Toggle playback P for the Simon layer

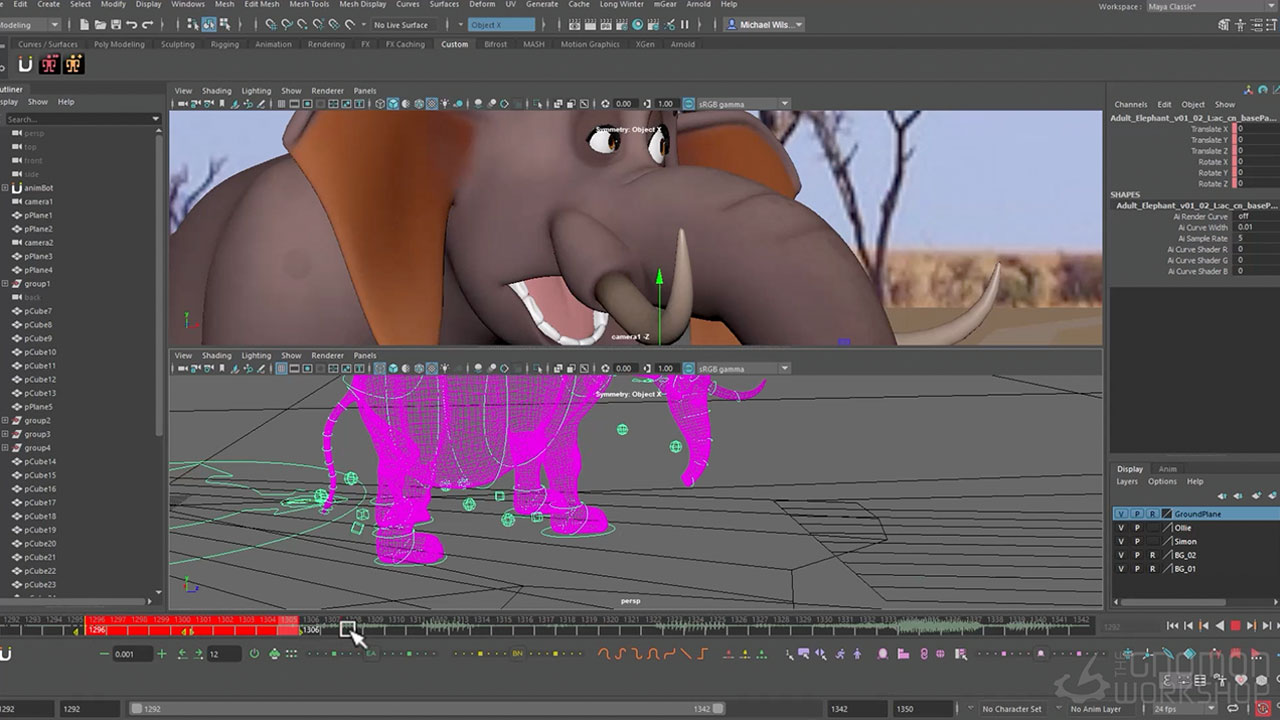click(1136, 542)
